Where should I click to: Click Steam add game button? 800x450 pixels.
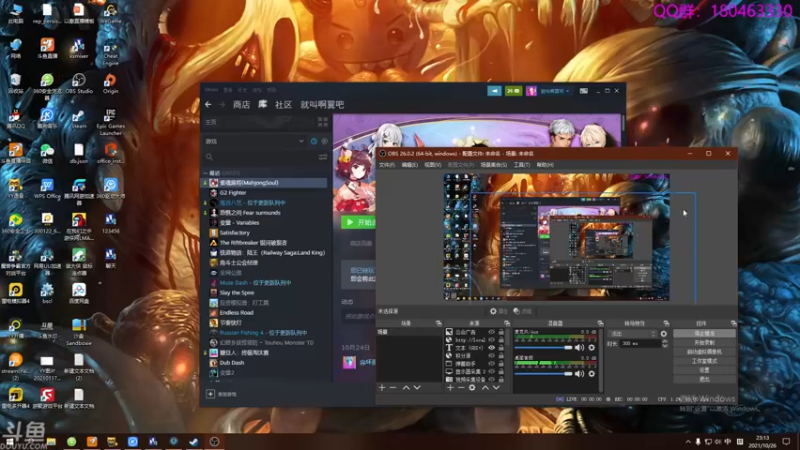(x=222, y=394)
